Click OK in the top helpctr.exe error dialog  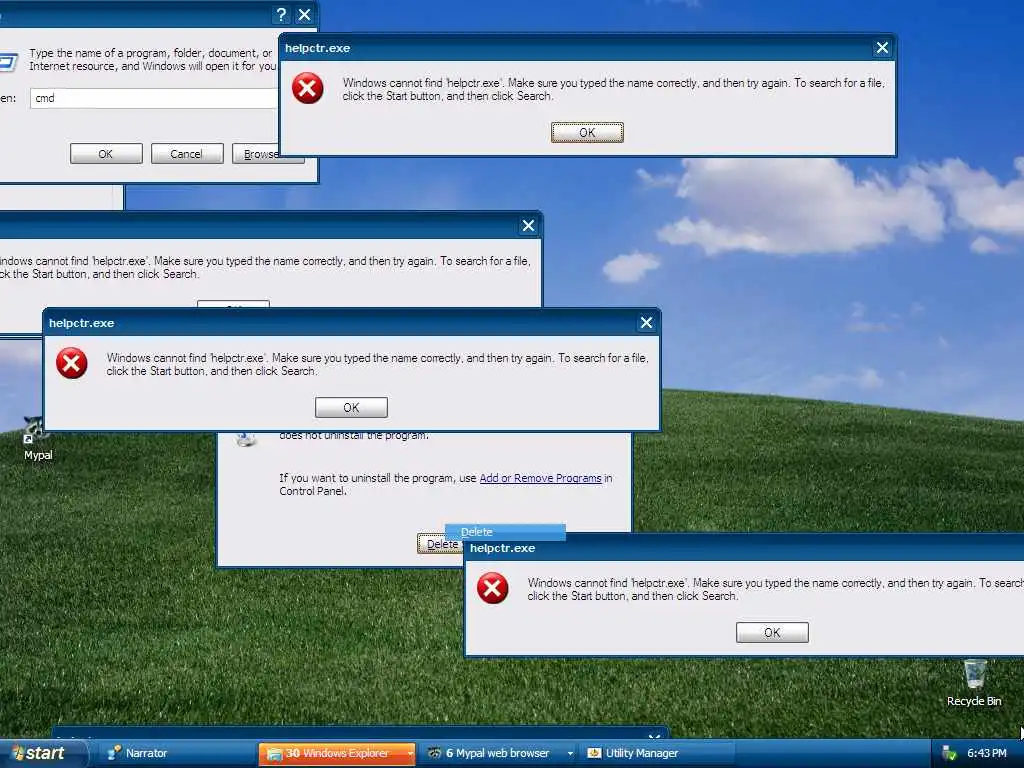[x=587, y=133]
